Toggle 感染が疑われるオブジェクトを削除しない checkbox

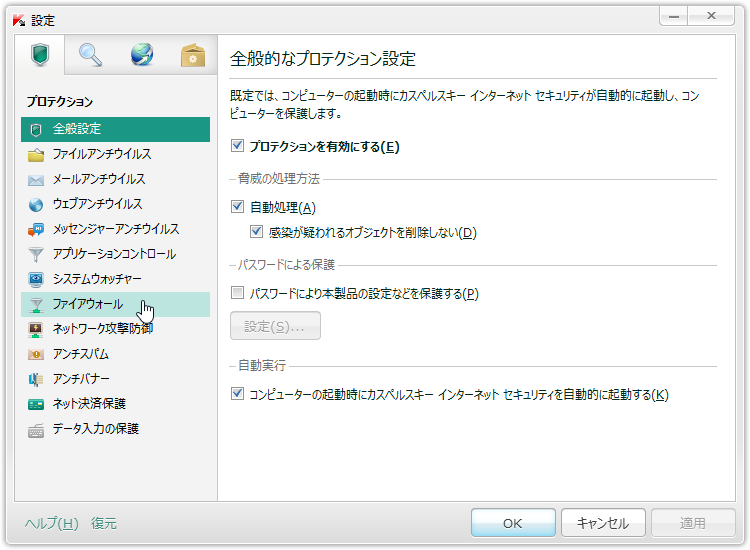tap(256, 232)
